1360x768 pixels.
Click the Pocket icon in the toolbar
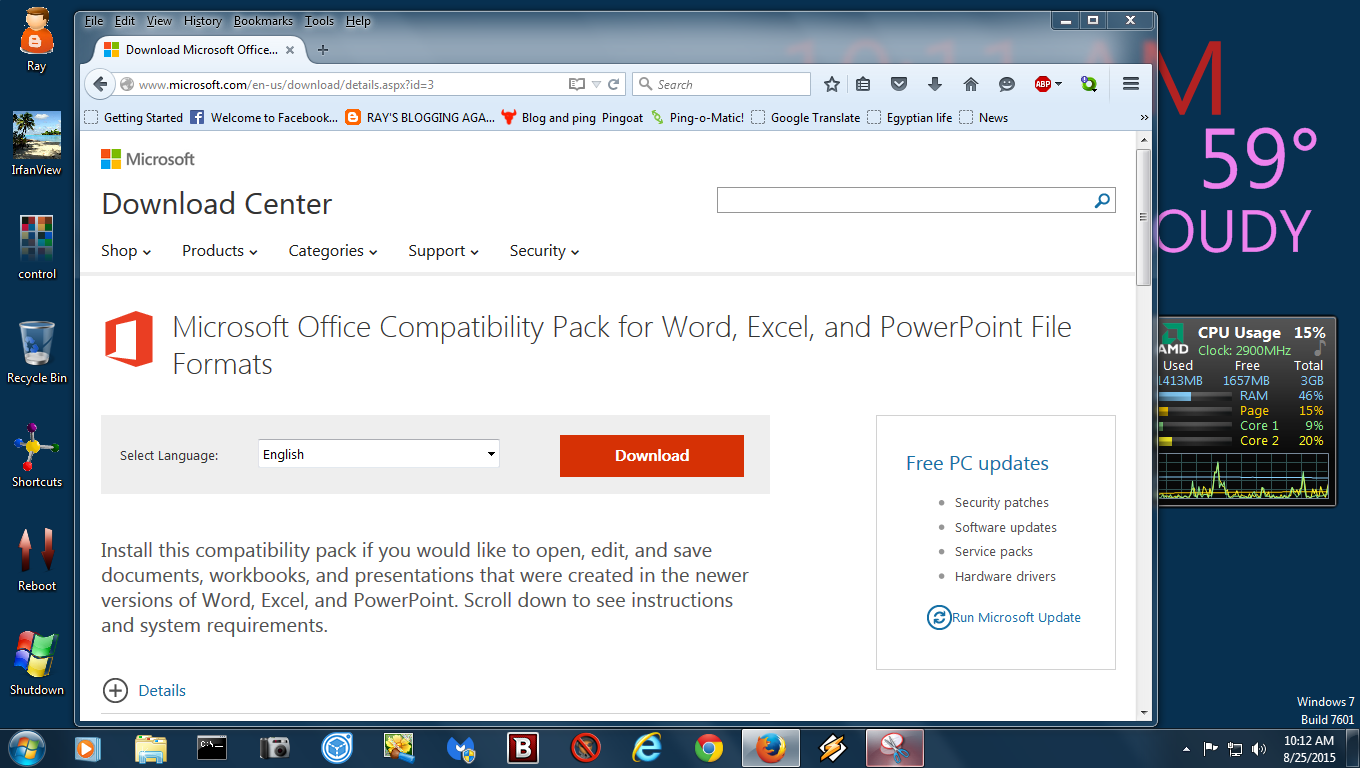point(899,84)
